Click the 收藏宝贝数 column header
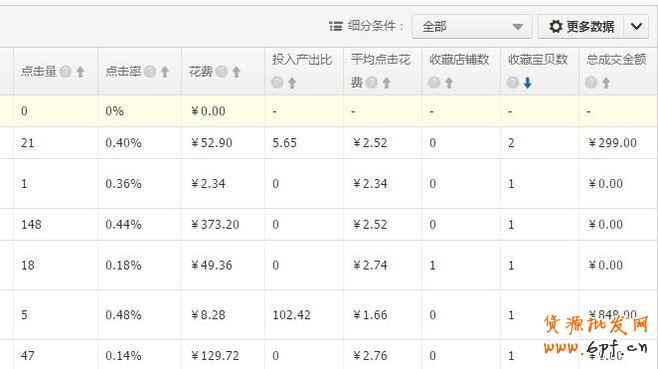 tap(539, 71)
